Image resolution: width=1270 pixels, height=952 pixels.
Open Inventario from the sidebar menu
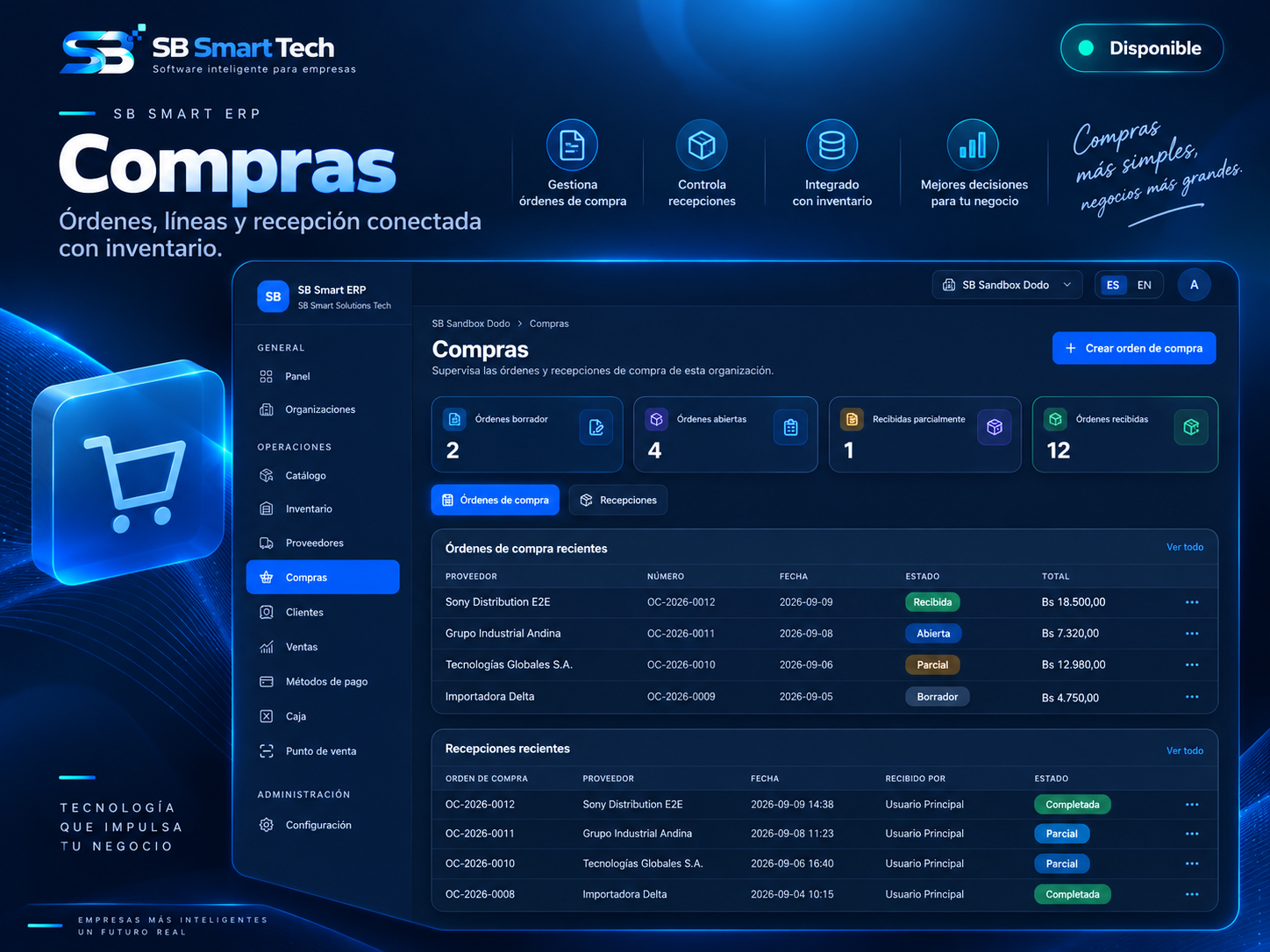tap(323, 508)
